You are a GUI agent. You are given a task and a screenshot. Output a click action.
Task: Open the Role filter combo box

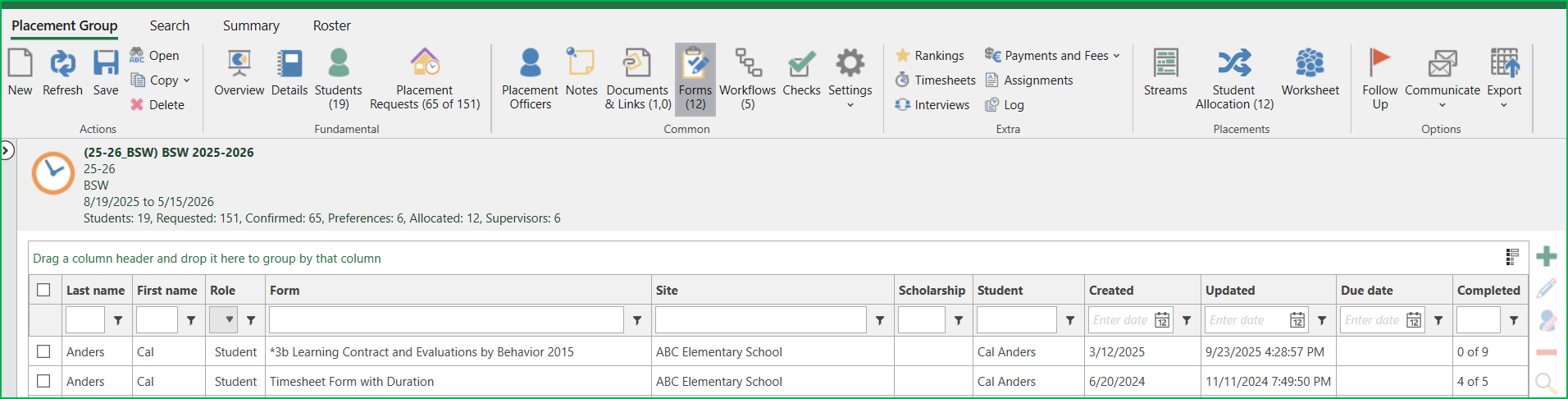[223, 320]
